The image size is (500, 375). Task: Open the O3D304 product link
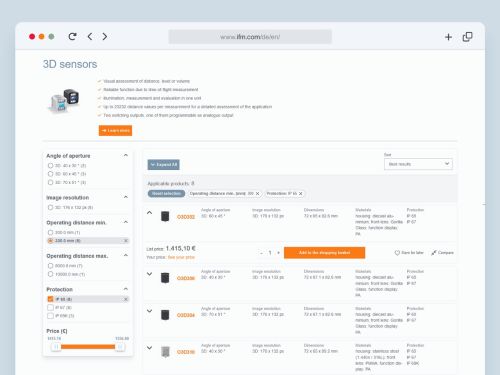pos(186,315)
